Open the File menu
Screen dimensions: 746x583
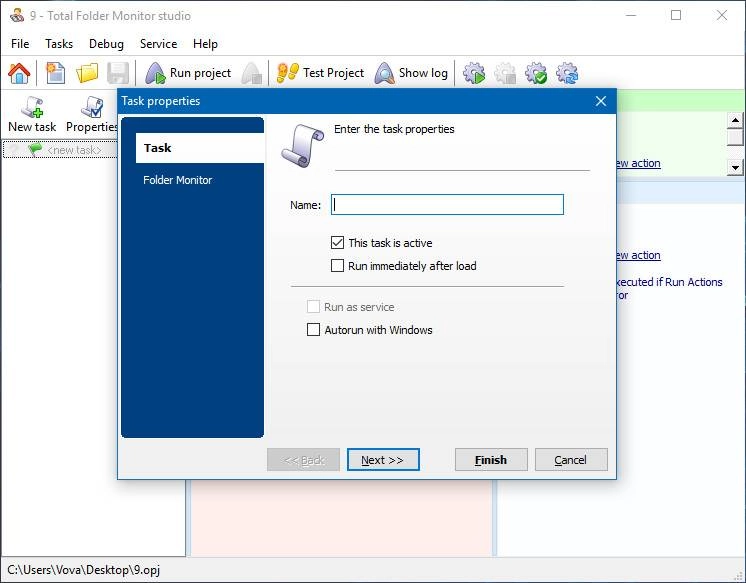coord(20,44)
